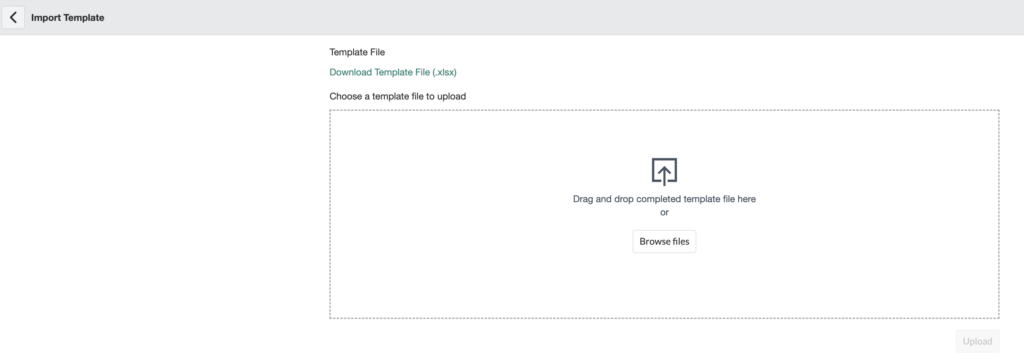Click the word 'Import' in the page title

[x=45, y=18]
